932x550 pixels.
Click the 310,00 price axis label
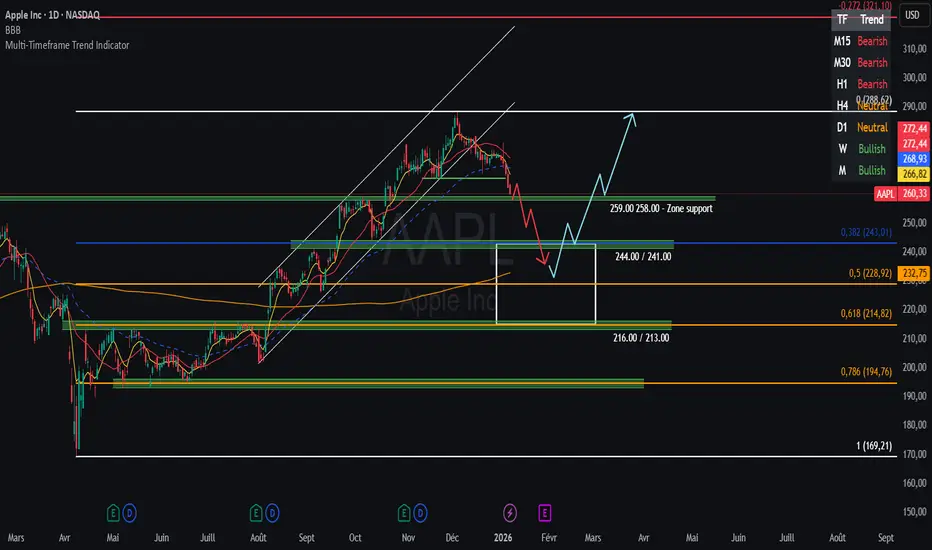tap(914, 49)
